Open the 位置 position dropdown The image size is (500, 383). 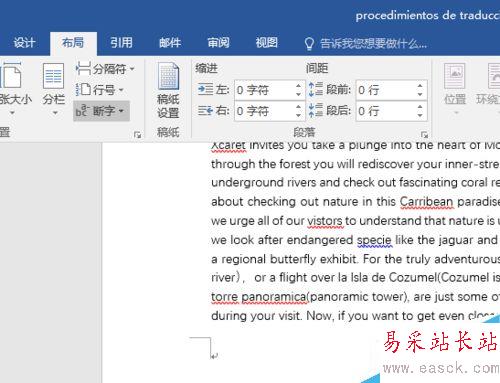tap(455, 89)
